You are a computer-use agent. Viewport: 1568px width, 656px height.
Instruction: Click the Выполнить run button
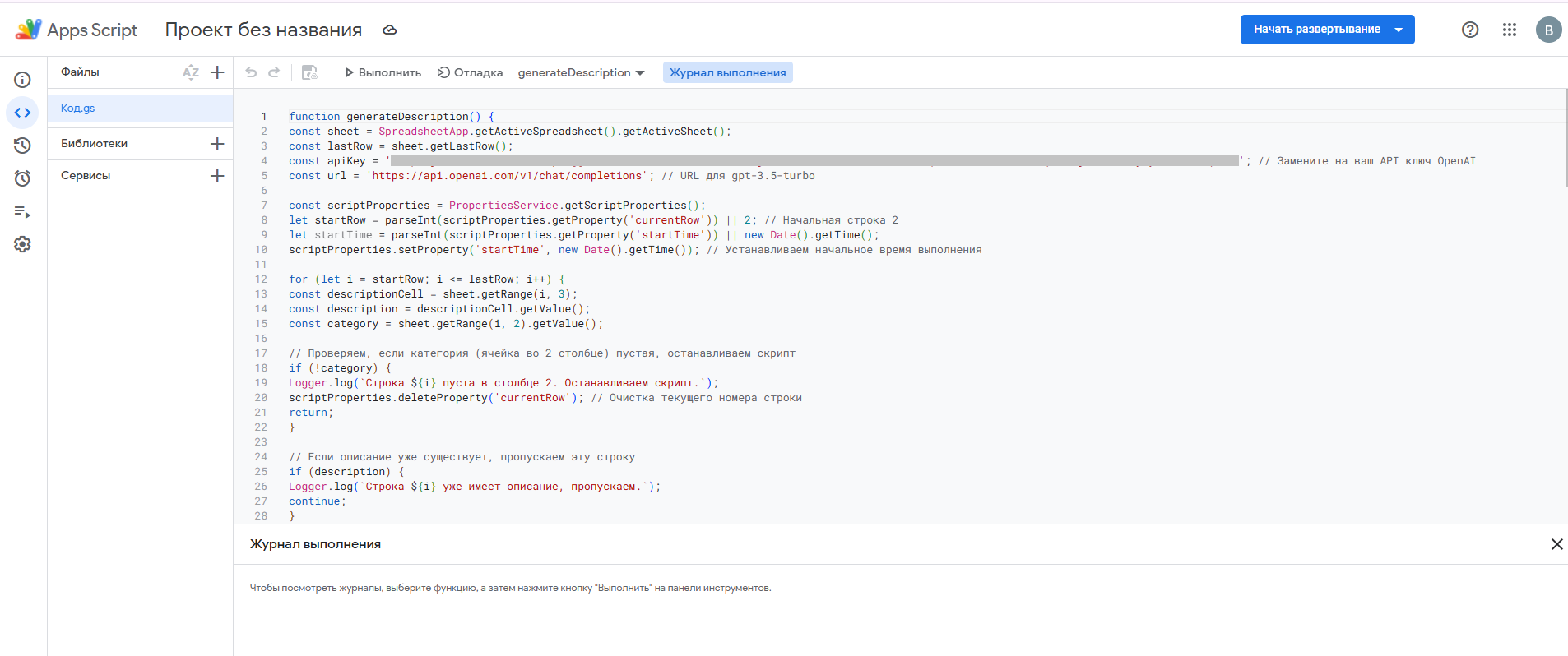coord(383,72)
